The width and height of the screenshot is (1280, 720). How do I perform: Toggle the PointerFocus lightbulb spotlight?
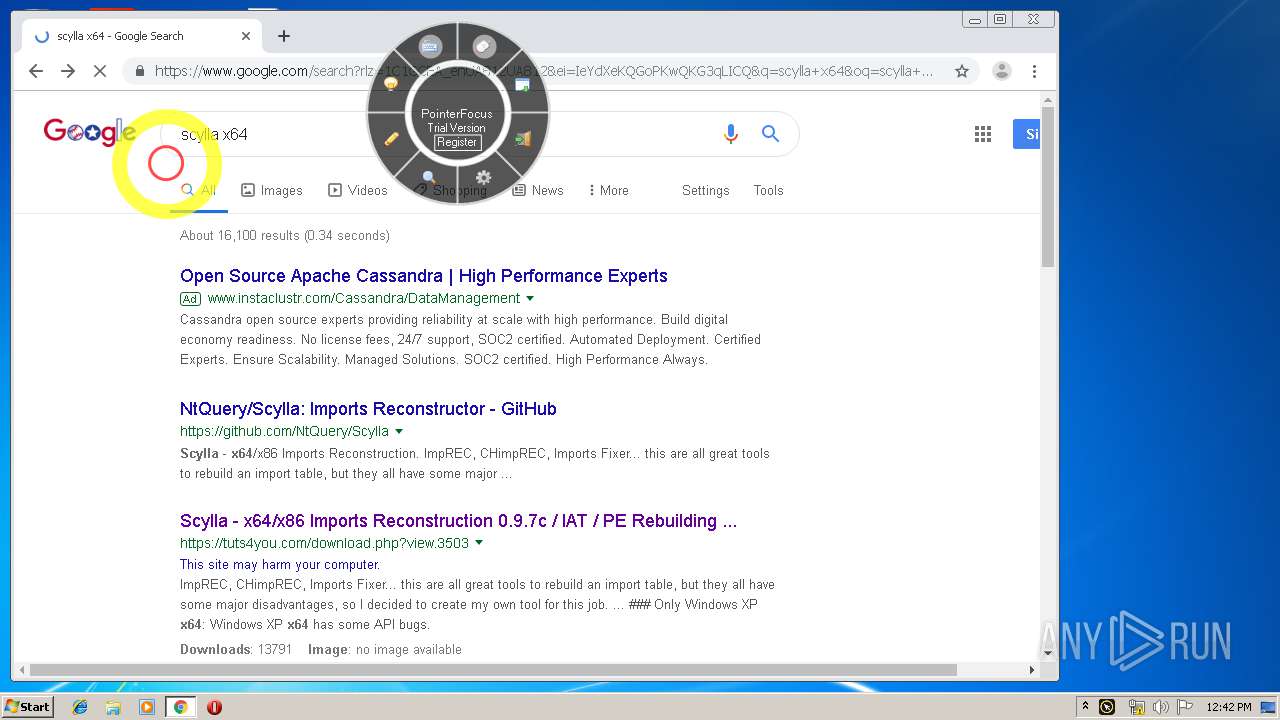coord(392,85)
